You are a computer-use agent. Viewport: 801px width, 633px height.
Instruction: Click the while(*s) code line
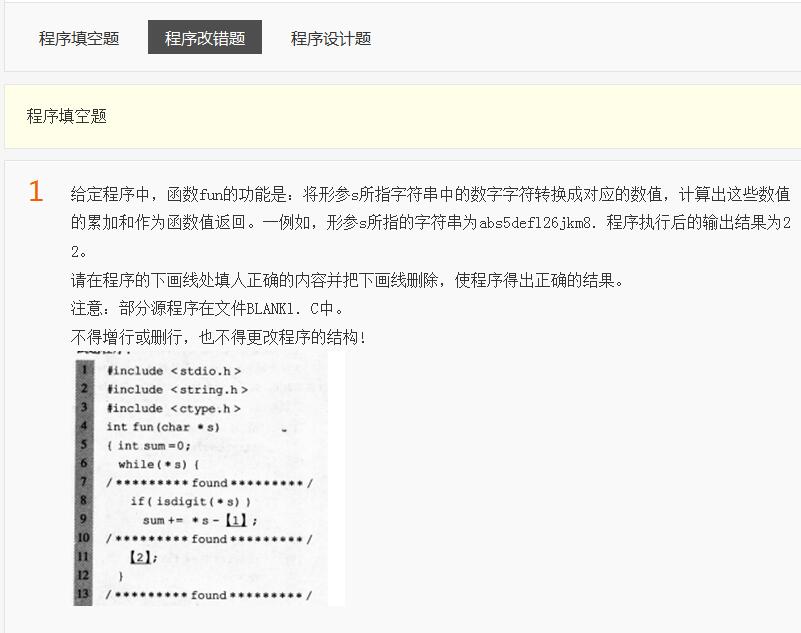click(x=158, y=464)
